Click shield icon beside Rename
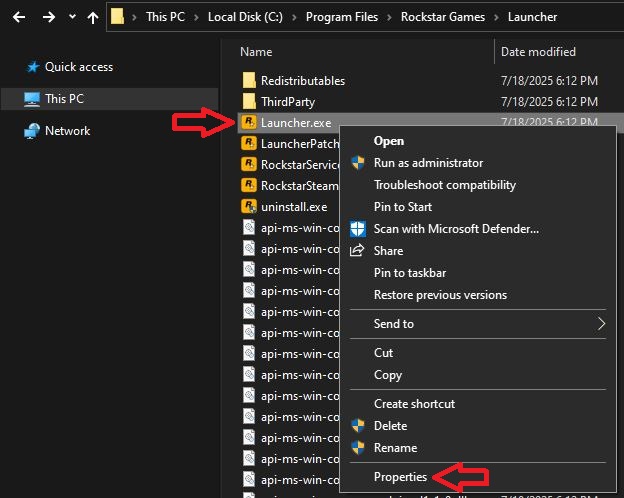 (x=358, y=448)
